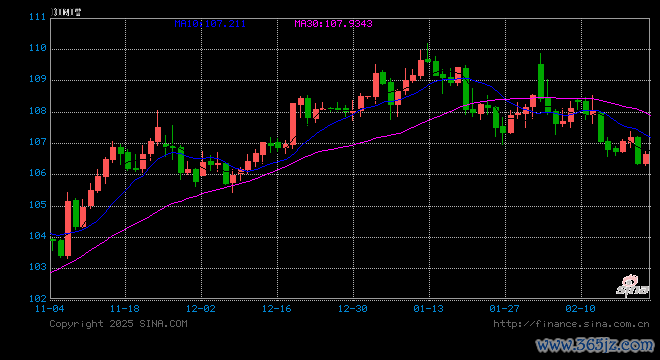Click the MA30:107.9343 indicator label
660x360 pixels.
[x=333, y=24]
